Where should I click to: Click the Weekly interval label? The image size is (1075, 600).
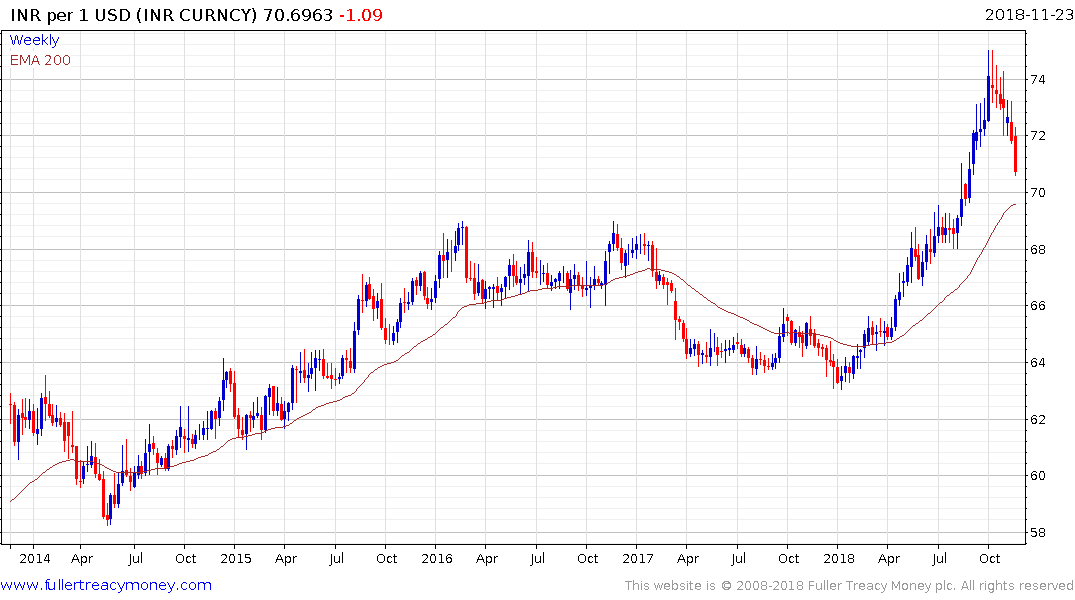[34, 40]
